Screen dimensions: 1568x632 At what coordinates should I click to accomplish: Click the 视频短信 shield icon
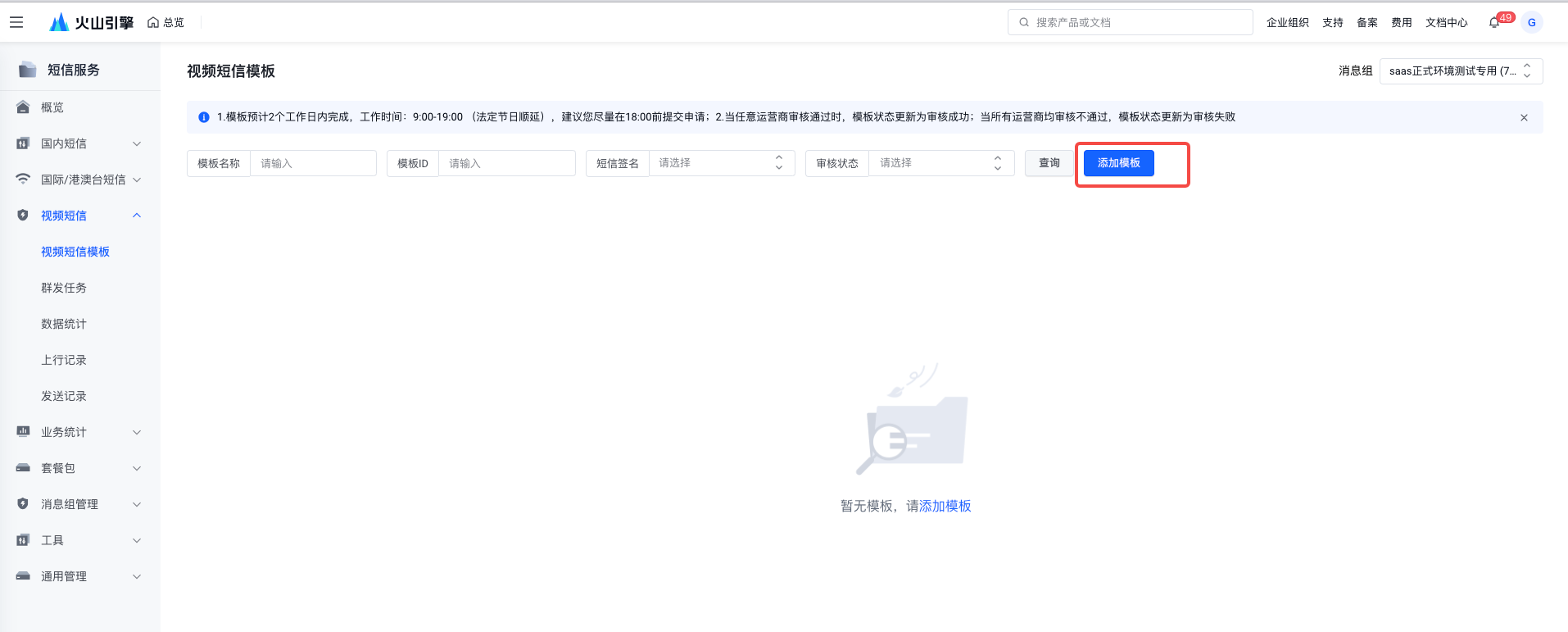(23, 216)
